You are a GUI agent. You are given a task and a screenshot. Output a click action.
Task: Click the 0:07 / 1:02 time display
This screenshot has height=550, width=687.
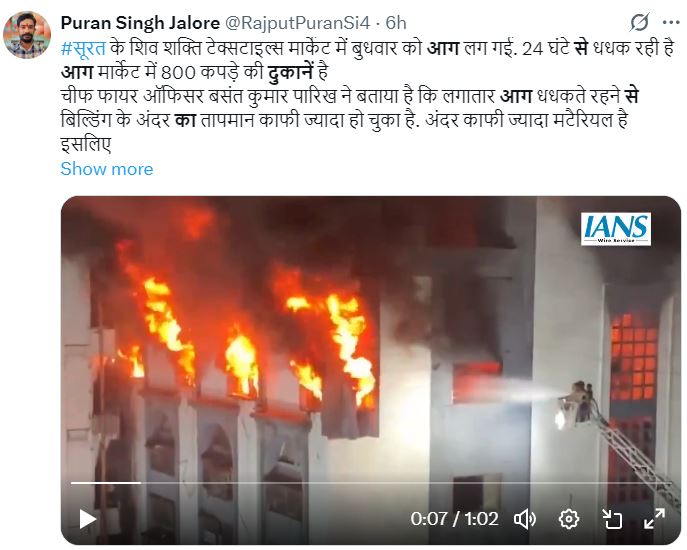tap(454, 519)
